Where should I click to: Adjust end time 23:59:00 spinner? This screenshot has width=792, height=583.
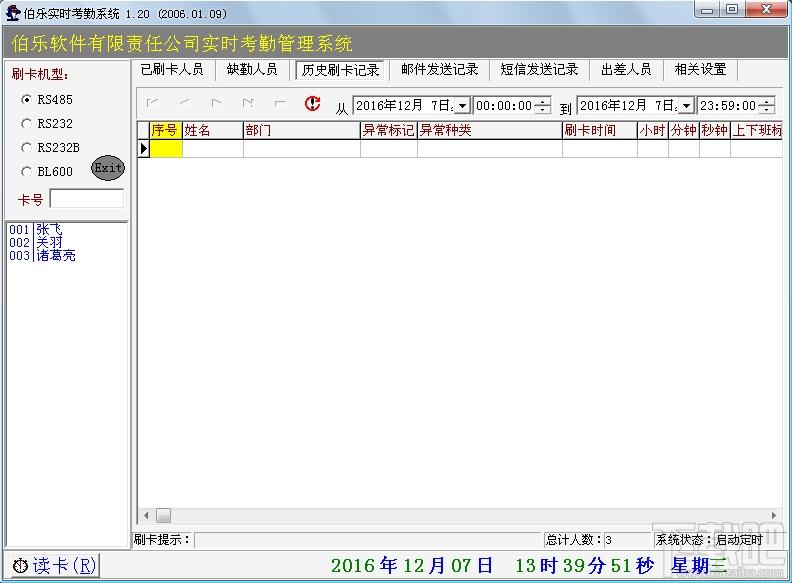point(767,106)
